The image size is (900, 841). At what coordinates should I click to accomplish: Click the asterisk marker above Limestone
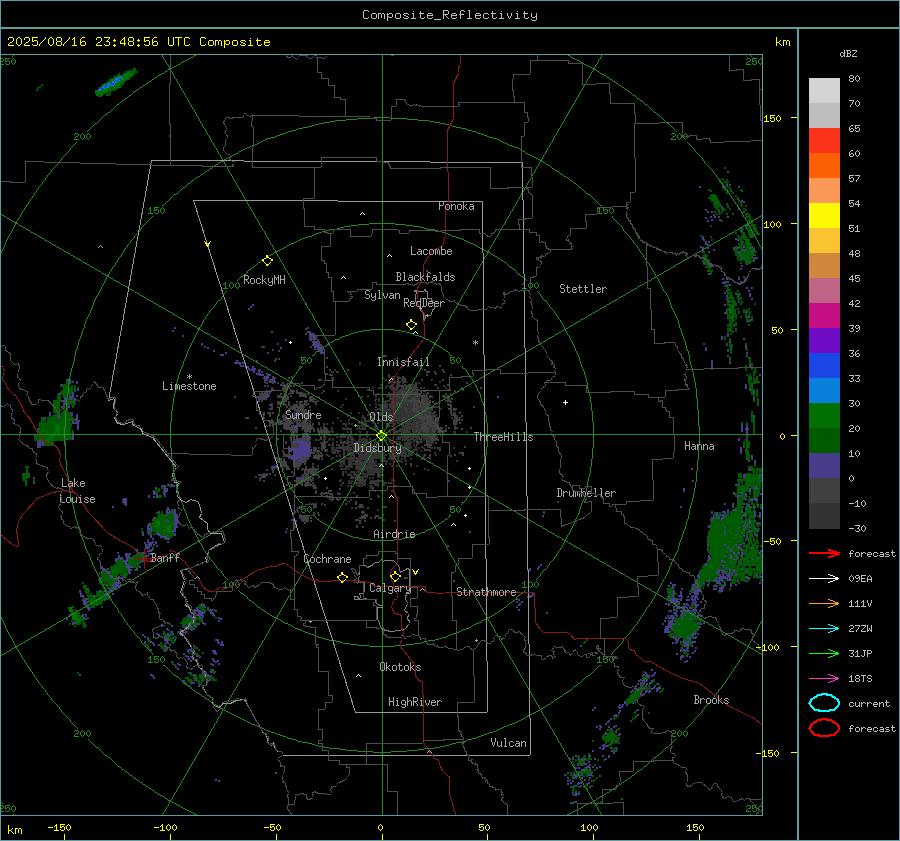tap(189, 377)
